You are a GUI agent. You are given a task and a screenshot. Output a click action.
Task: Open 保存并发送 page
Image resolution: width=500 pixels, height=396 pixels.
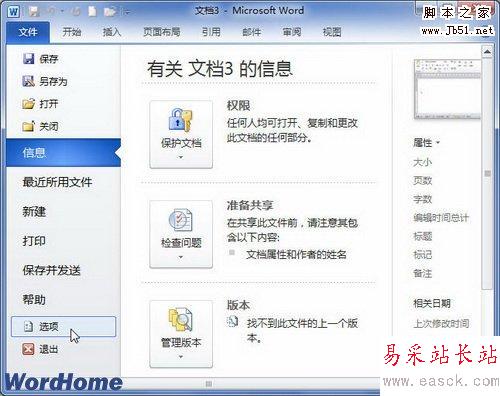coord(52,270)
